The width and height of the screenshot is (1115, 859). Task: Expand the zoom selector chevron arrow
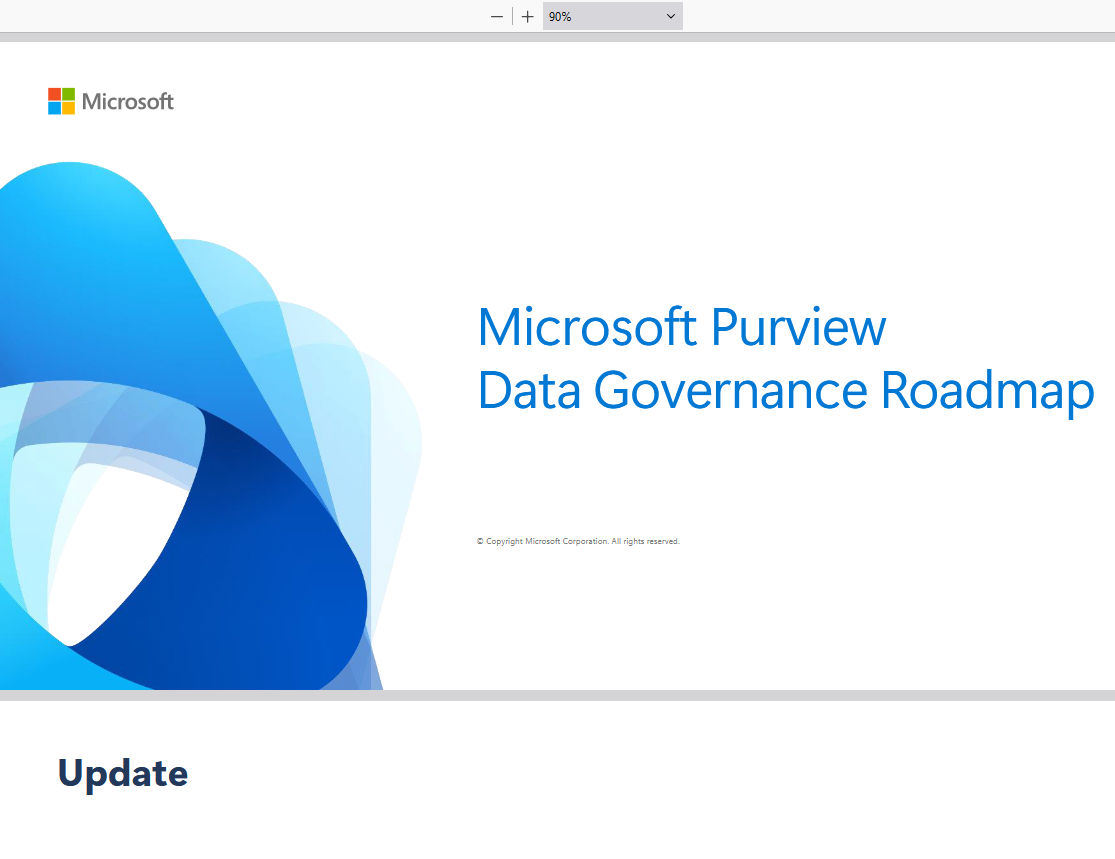point(671,17)
